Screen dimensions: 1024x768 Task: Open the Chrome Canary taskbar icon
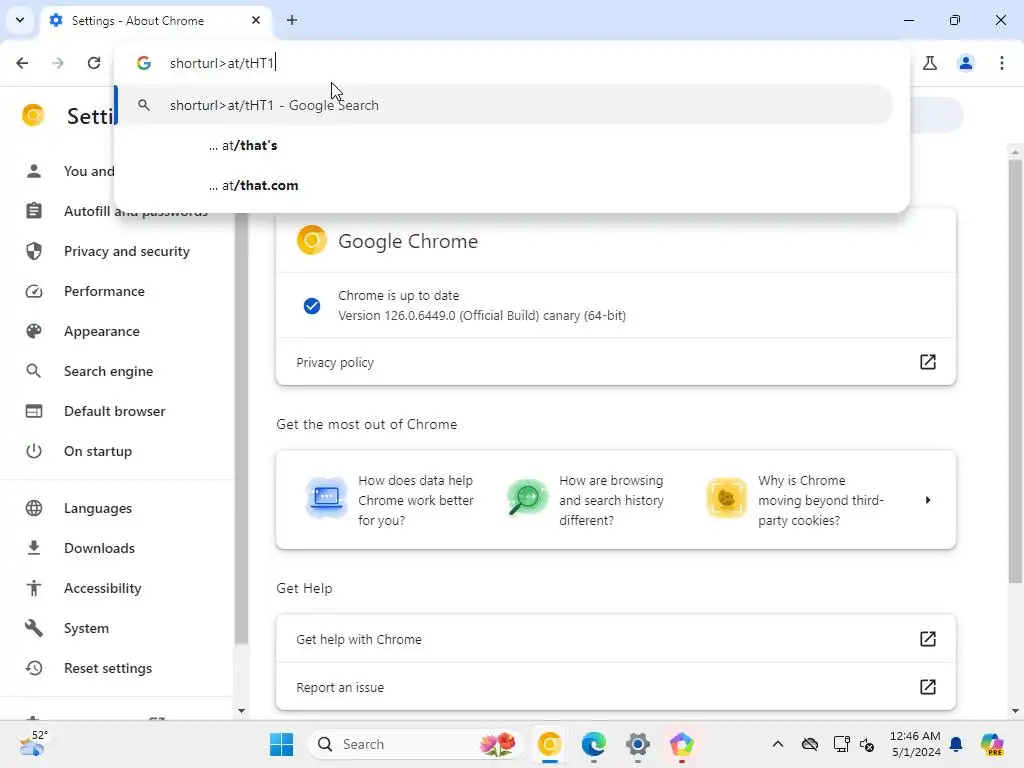click(550, 744)
